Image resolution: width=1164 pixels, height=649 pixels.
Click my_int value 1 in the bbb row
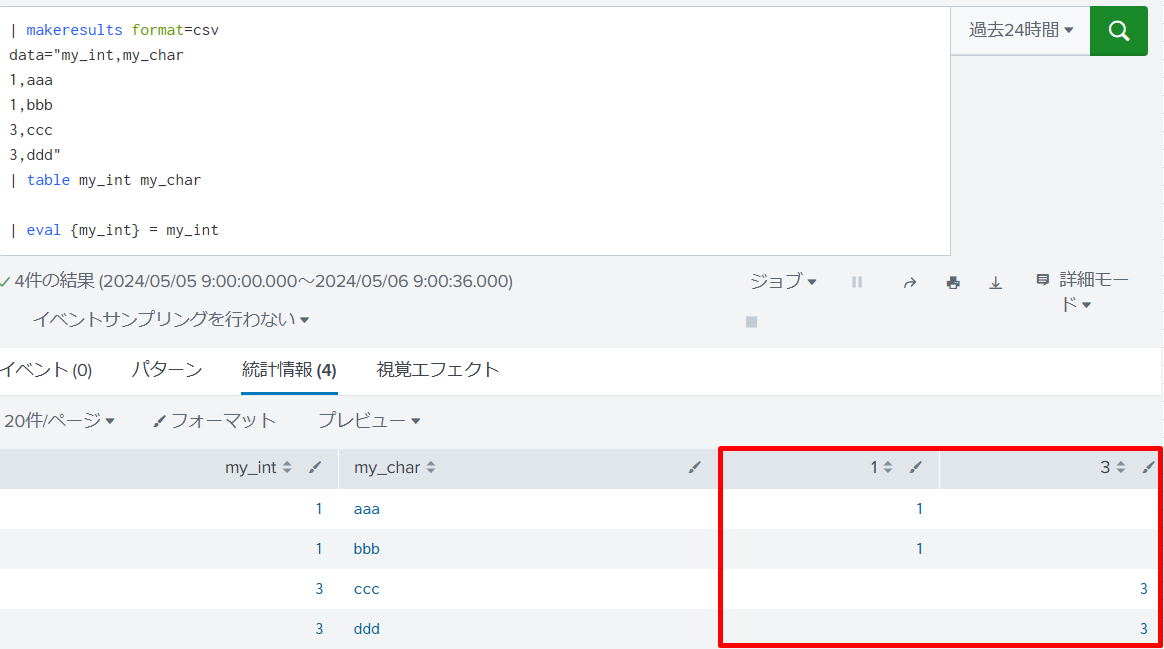319,549
